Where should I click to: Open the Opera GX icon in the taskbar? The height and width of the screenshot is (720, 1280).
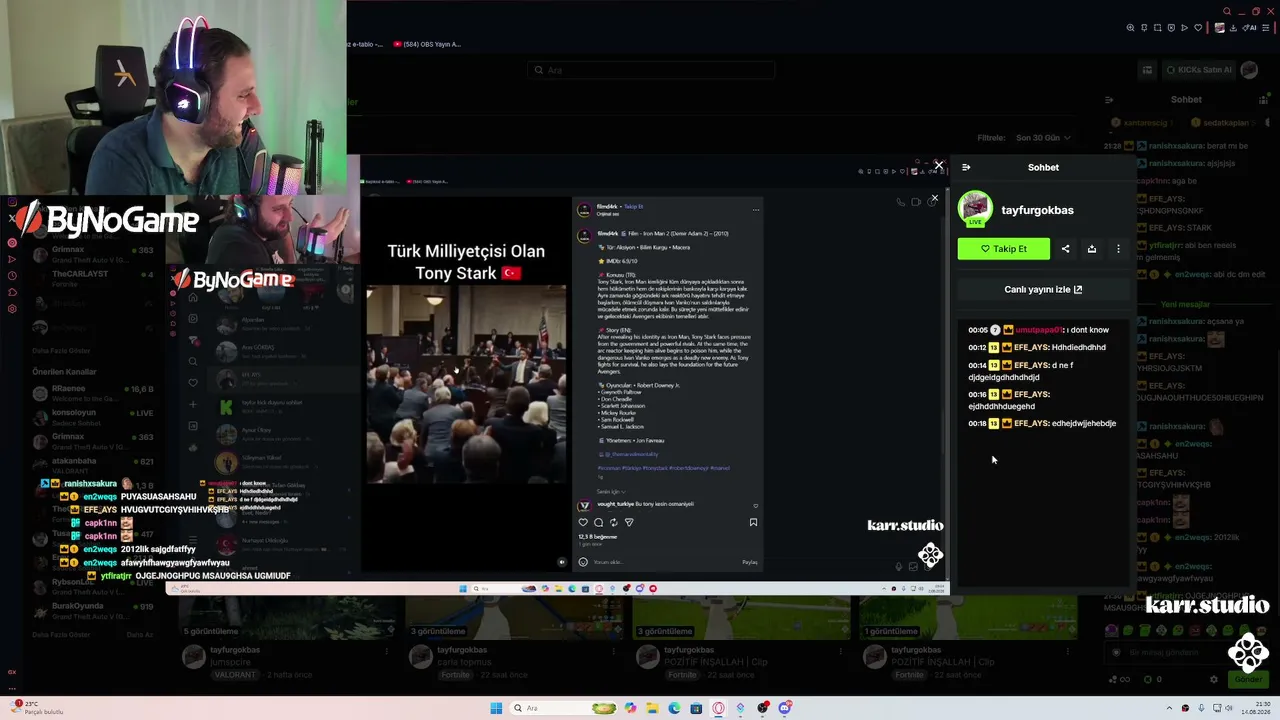point(718,708)
